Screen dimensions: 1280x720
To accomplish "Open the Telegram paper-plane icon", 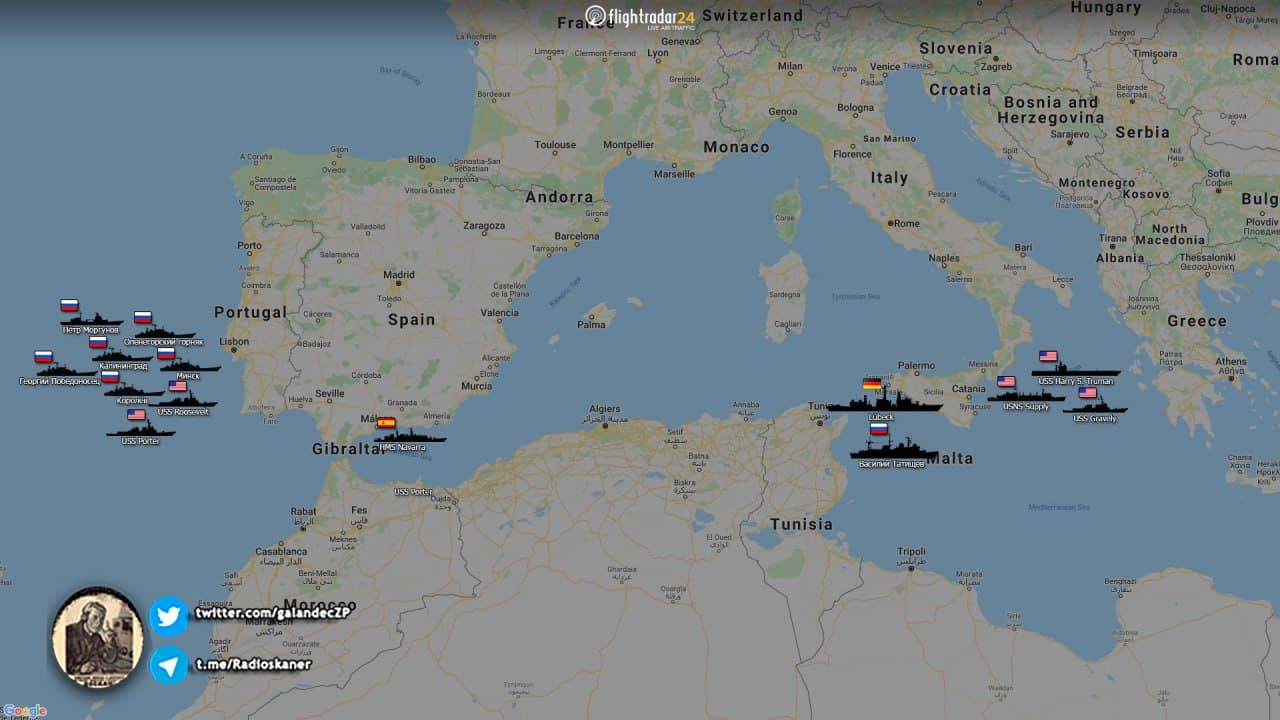I will point(169,665).
